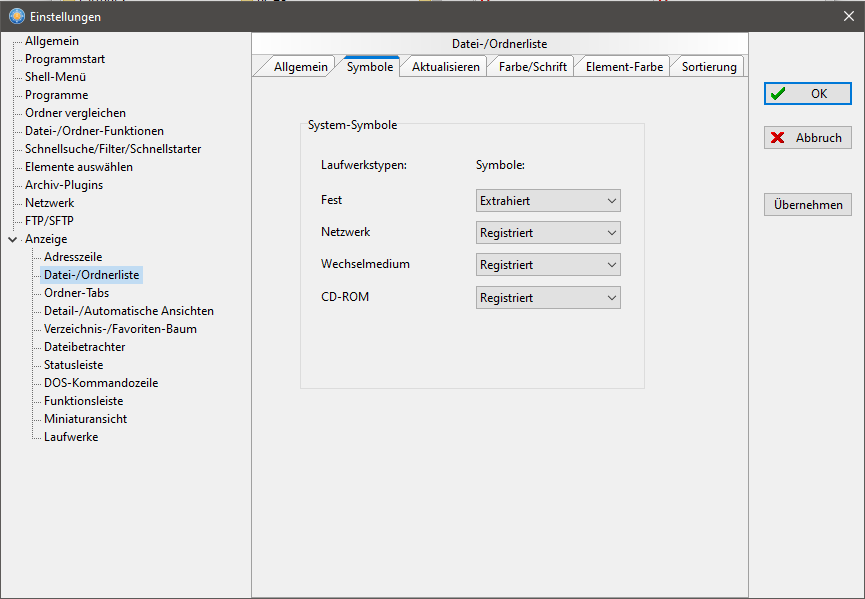Image resolution: width=865 pixels, height=599 pixels.
Task: Go to the Sortierung tab
Action: pyautogui.click(x=709, y=67)
